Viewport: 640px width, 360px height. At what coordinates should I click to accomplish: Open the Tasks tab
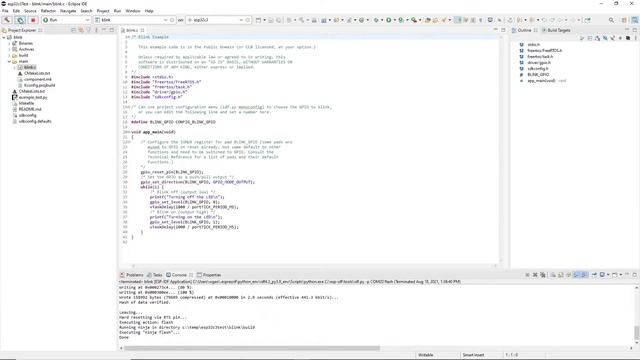tap(155, 275)
